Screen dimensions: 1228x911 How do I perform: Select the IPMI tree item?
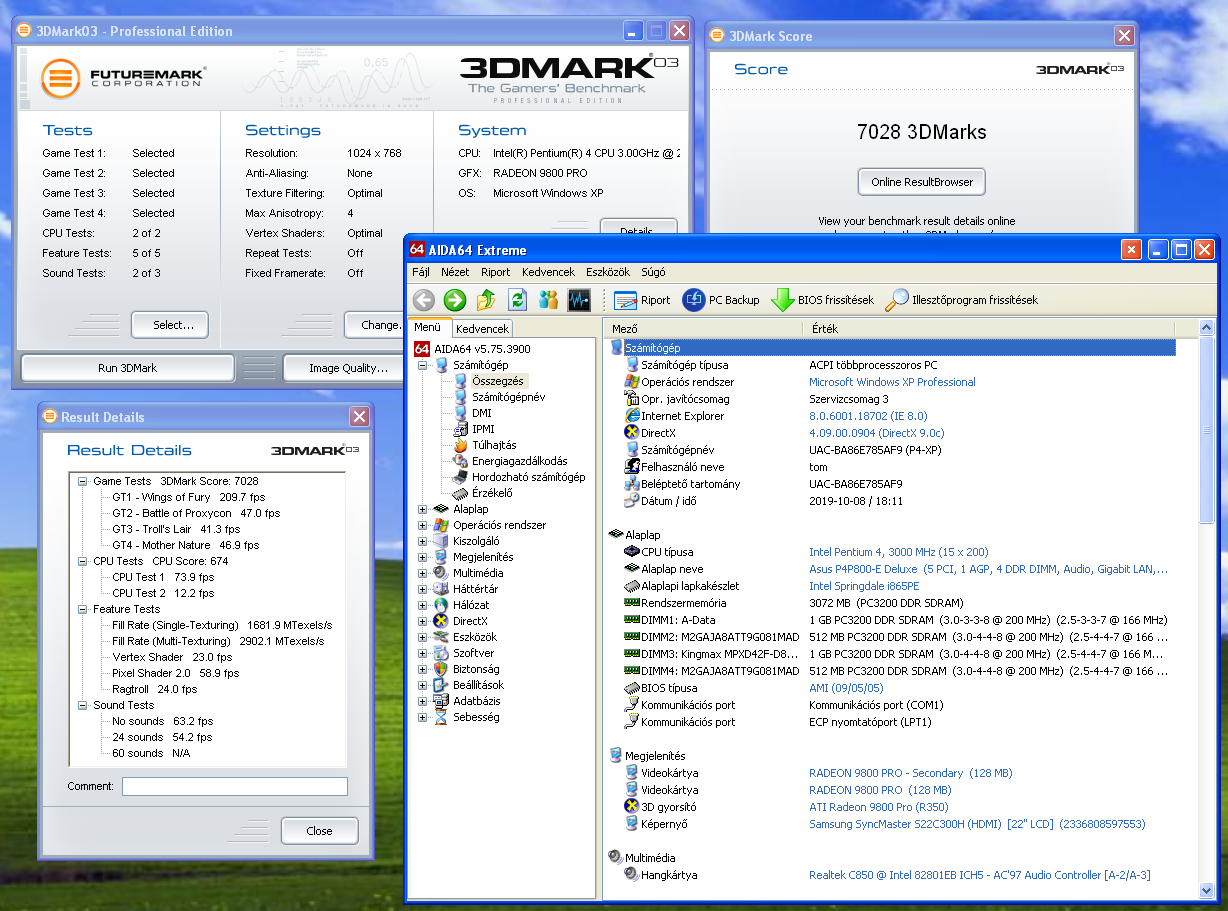(483, 429)
